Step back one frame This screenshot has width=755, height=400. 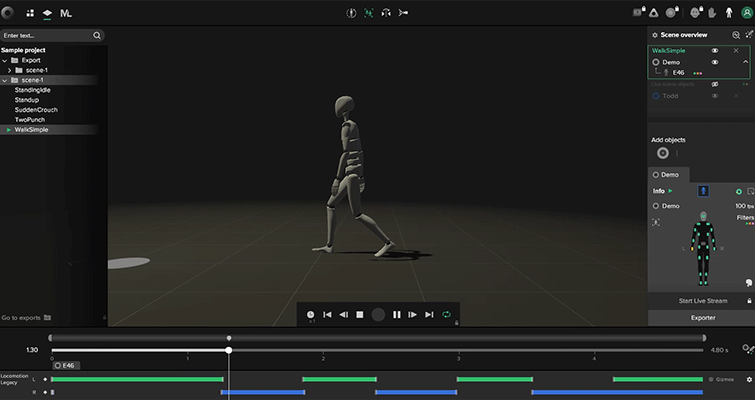pyautogui.click(x=344, y=315)
